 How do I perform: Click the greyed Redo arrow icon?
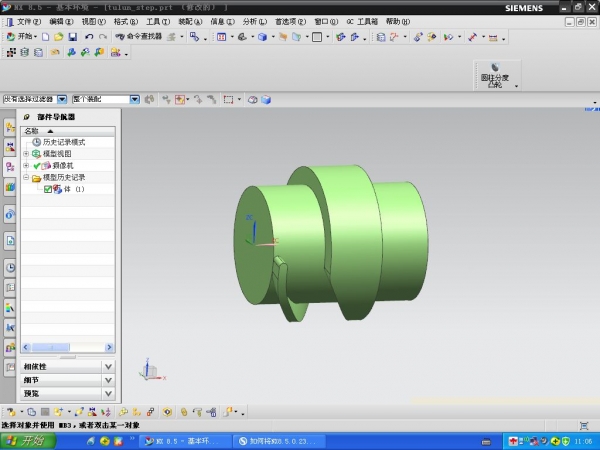click(x=103, y=37)
